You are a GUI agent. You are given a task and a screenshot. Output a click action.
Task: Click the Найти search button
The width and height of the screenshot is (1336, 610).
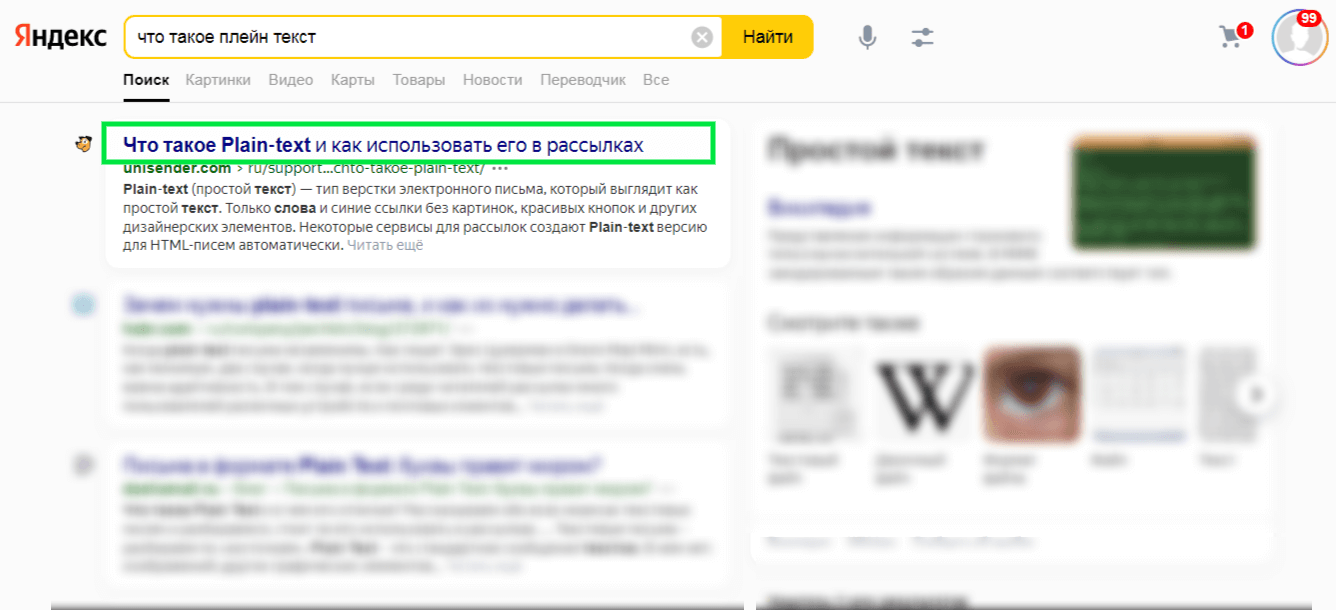pos(768,37)
